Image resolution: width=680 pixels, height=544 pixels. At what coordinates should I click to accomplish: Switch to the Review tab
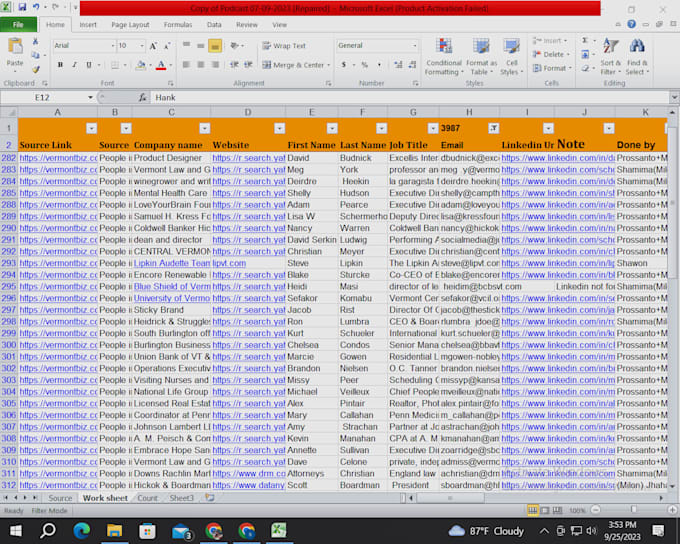pos(247,25)
